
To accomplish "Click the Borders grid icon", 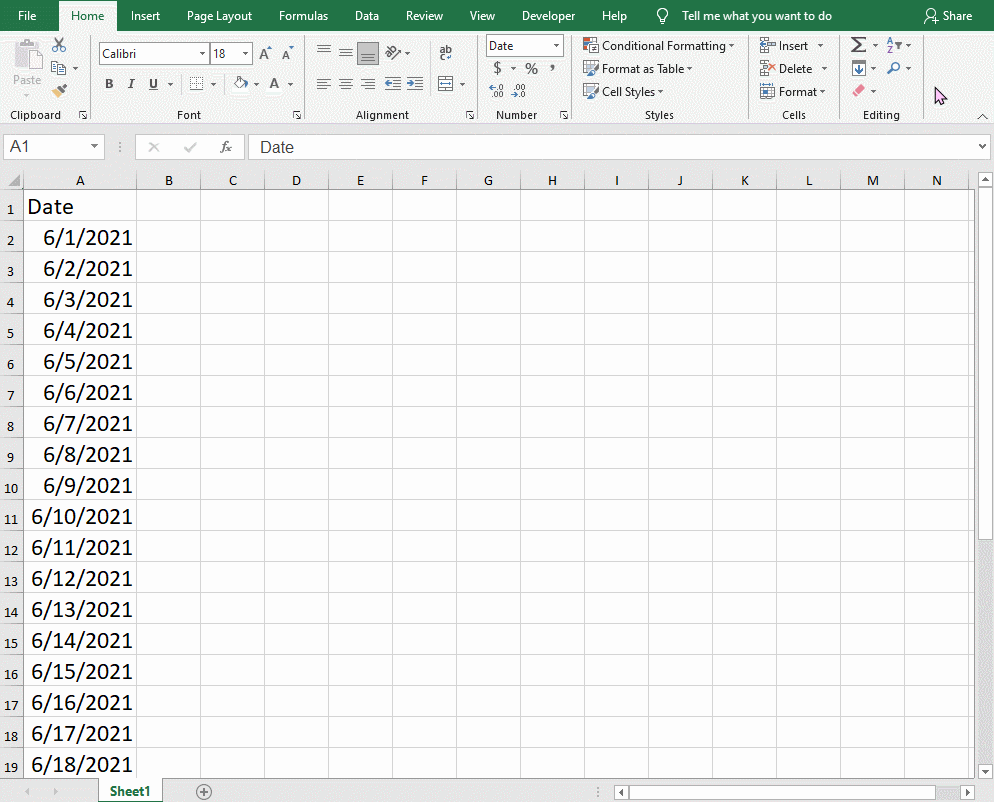I will click(x=197, y=84).
